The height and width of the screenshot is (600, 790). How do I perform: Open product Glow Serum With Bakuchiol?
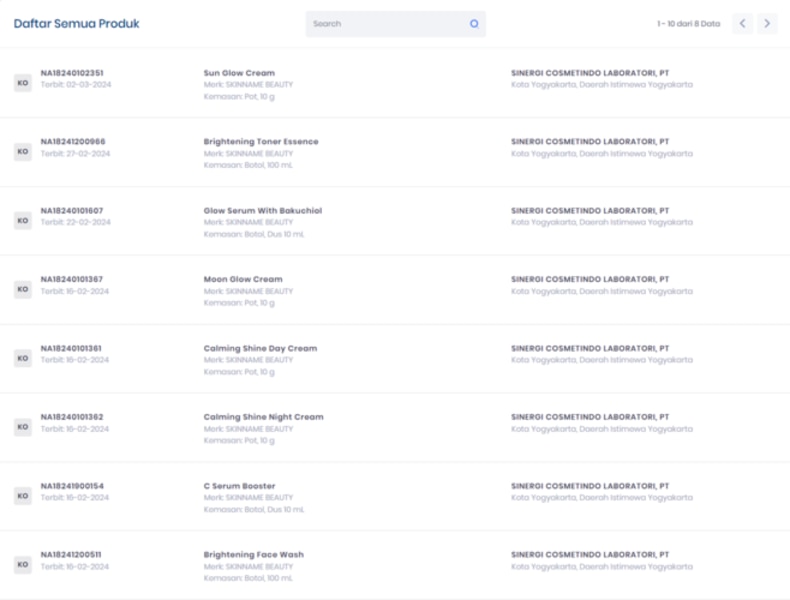pos(262,211)
